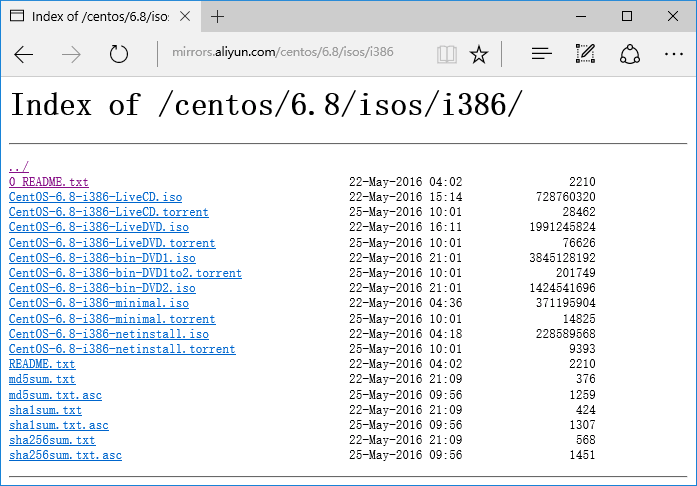Click file size 728760320
Image resolution: width=697 pixels, height=486 pixels.
tap(565, 197)
